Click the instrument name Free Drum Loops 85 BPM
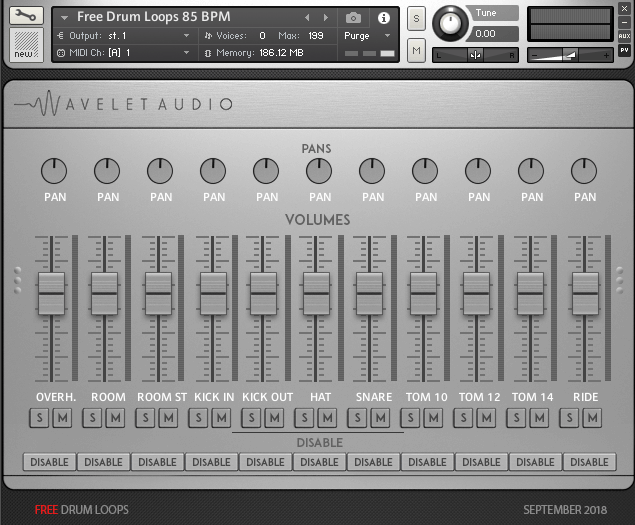 coord(154,17)
